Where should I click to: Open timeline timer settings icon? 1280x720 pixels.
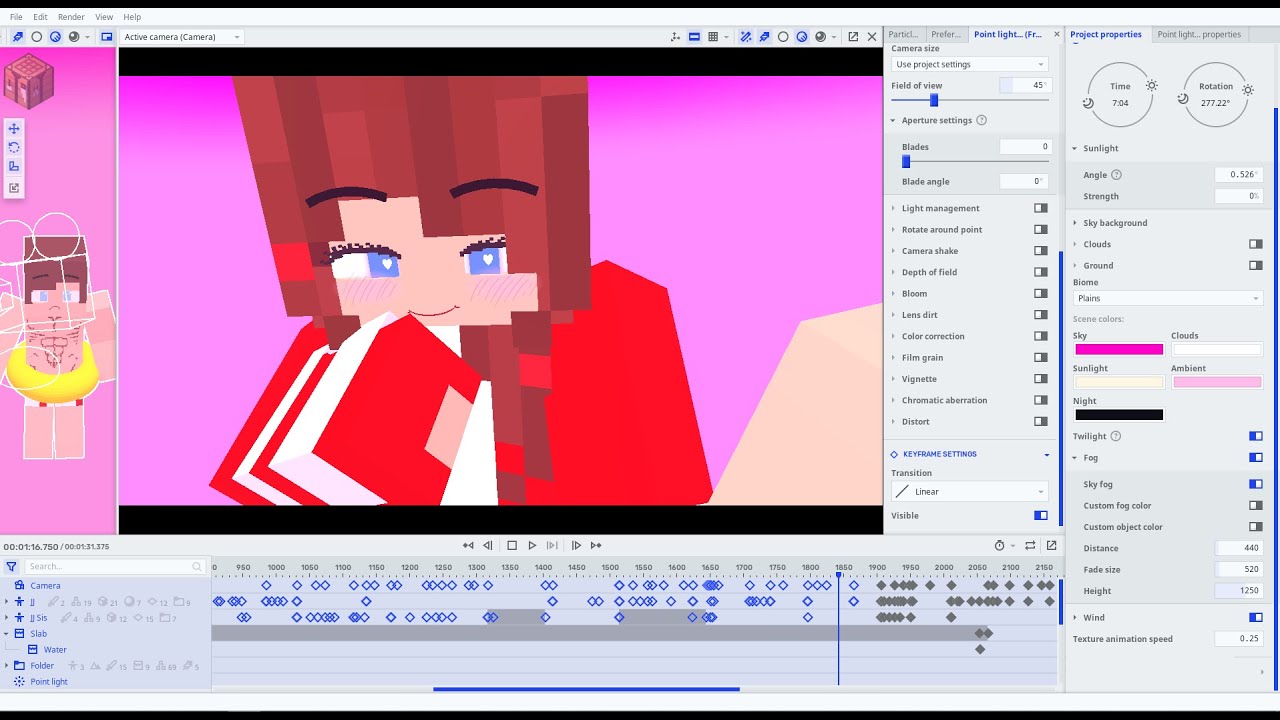[x=999, y=545]
